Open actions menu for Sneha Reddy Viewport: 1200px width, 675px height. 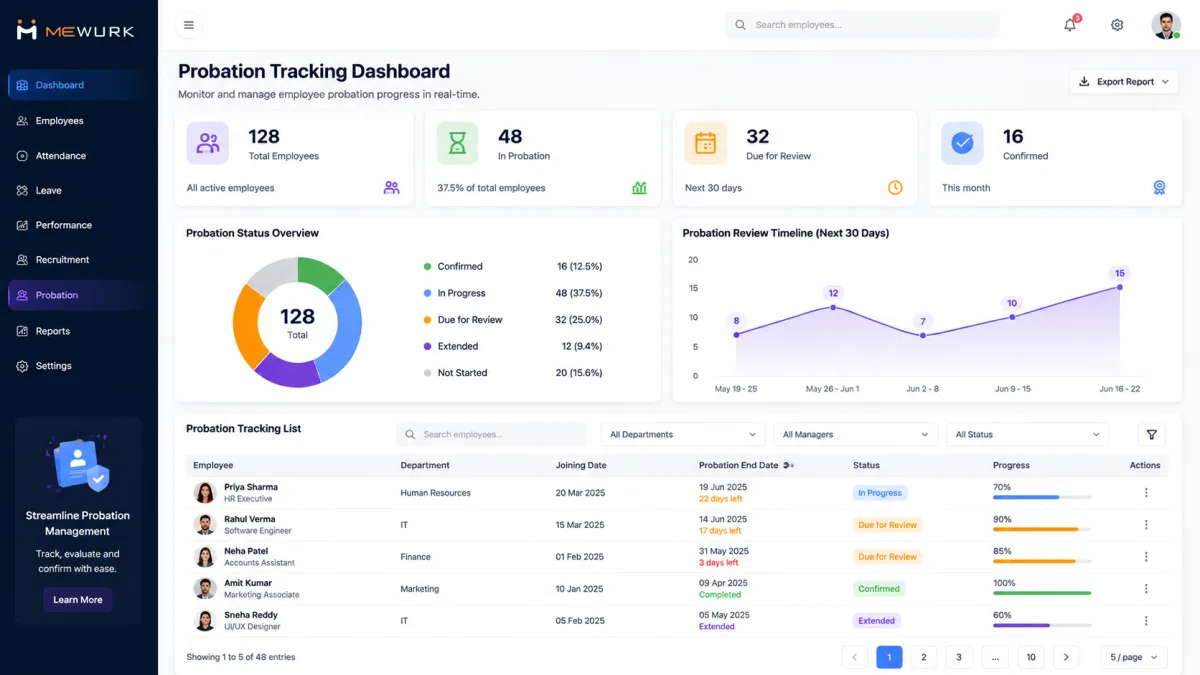click(1146, 621)
